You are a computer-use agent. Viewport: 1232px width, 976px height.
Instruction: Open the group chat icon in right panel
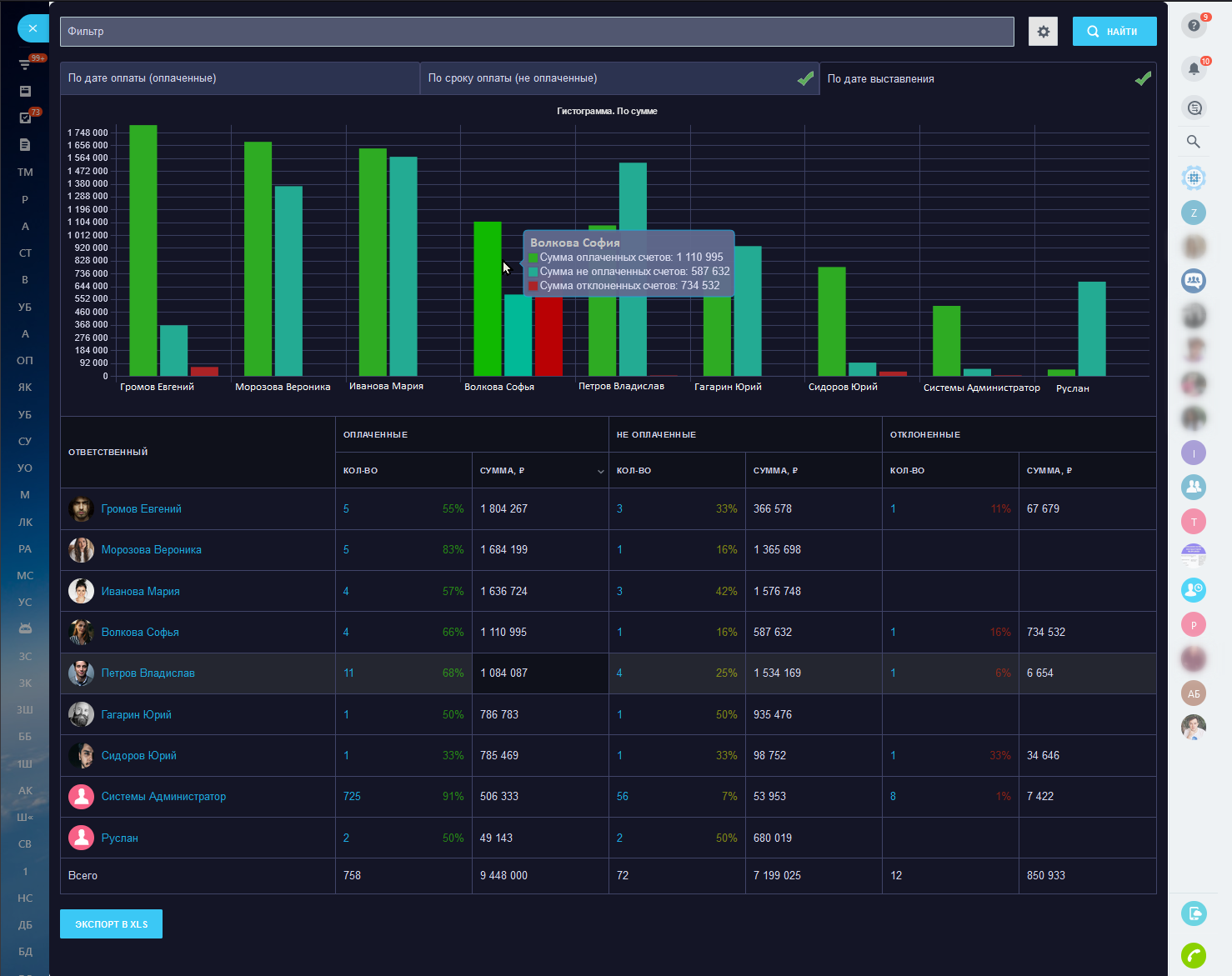point(1194,280)
